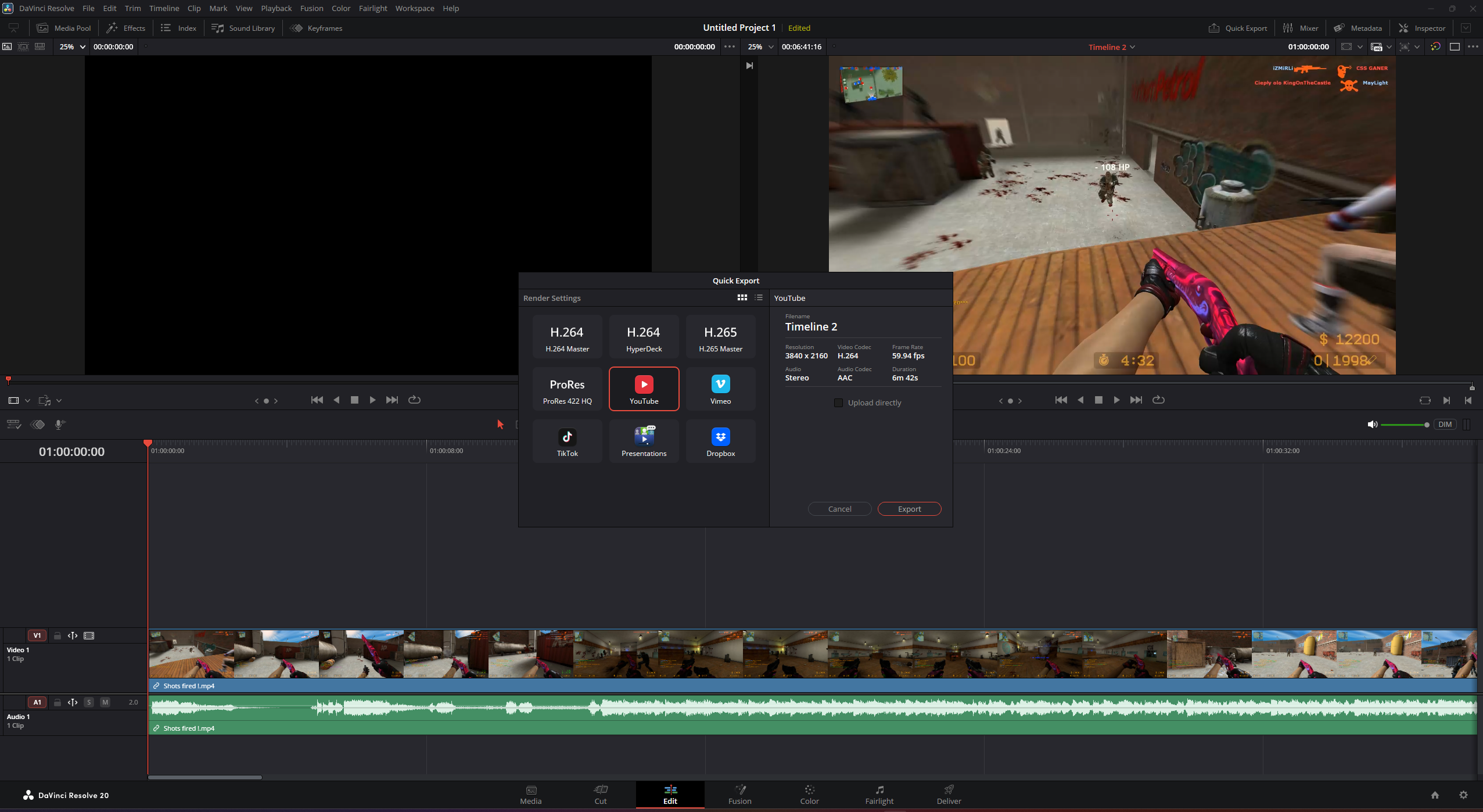Select the TikTok export preset

click(x=567, y=442)
